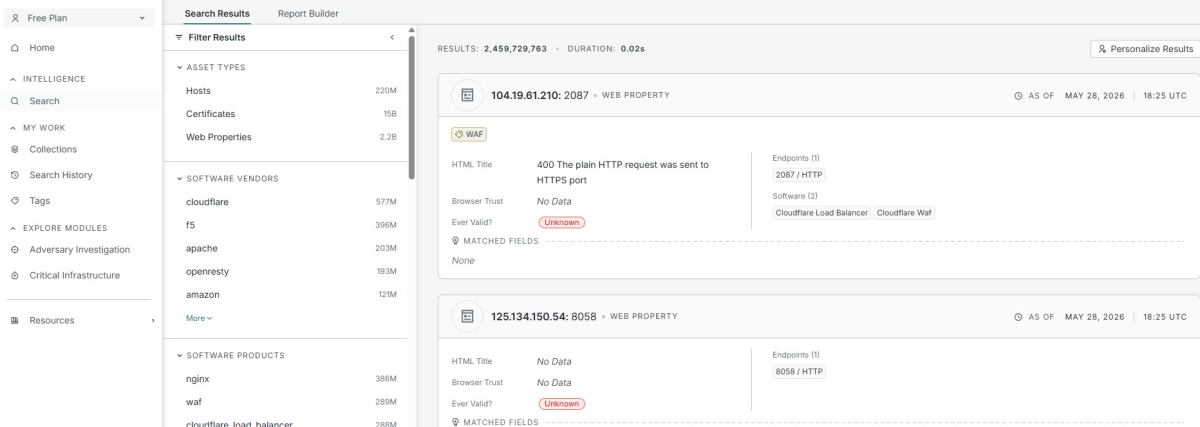This screenshot has height=427, width=1200.
Task: Click the filter lines icon
Action: point(178,38)
